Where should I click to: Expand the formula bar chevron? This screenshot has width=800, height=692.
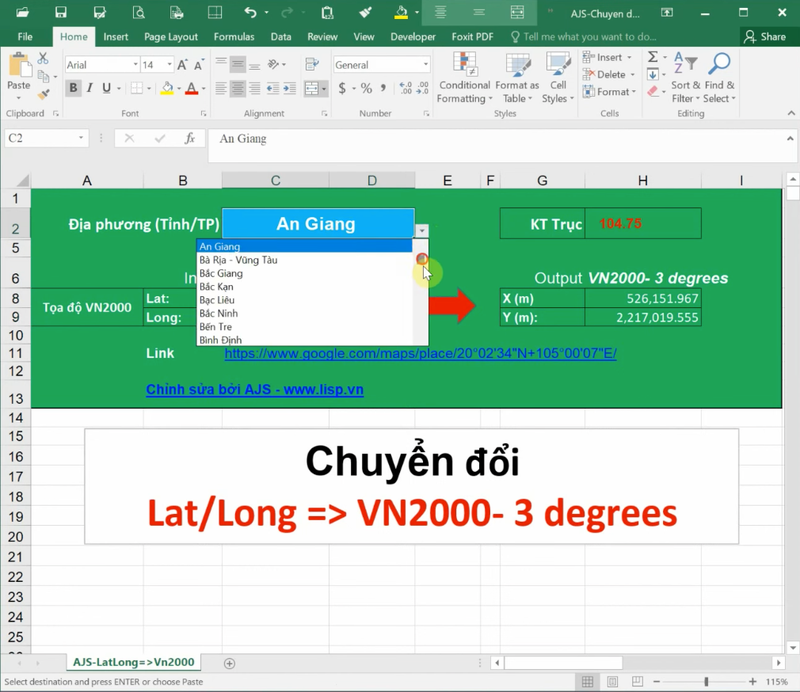790,138
